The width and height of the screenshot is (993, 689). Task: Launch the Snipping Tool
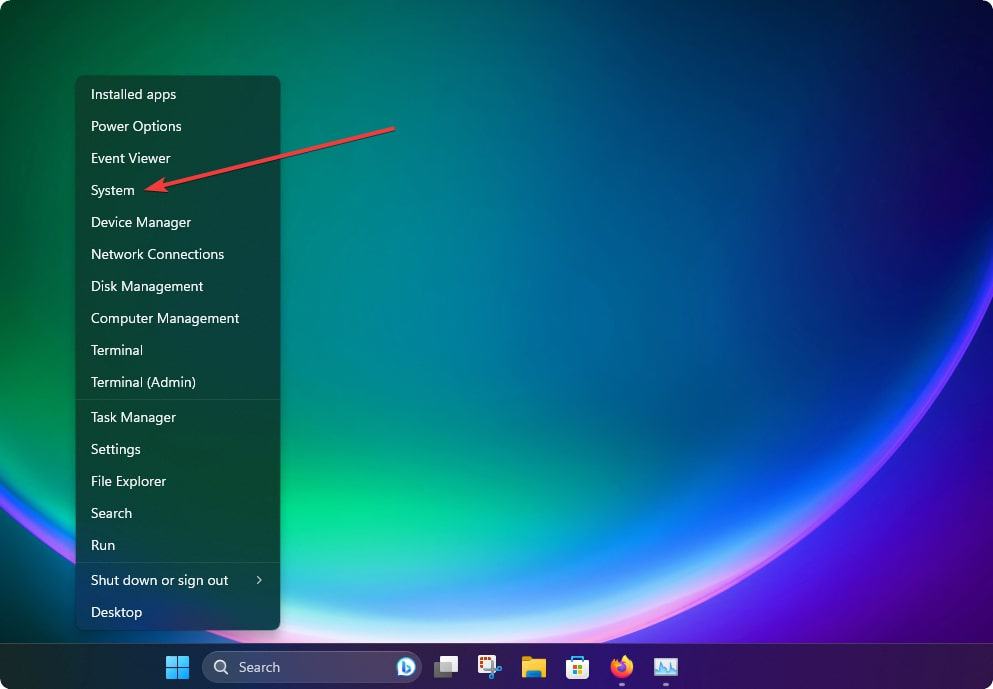(x=489, y=666)
